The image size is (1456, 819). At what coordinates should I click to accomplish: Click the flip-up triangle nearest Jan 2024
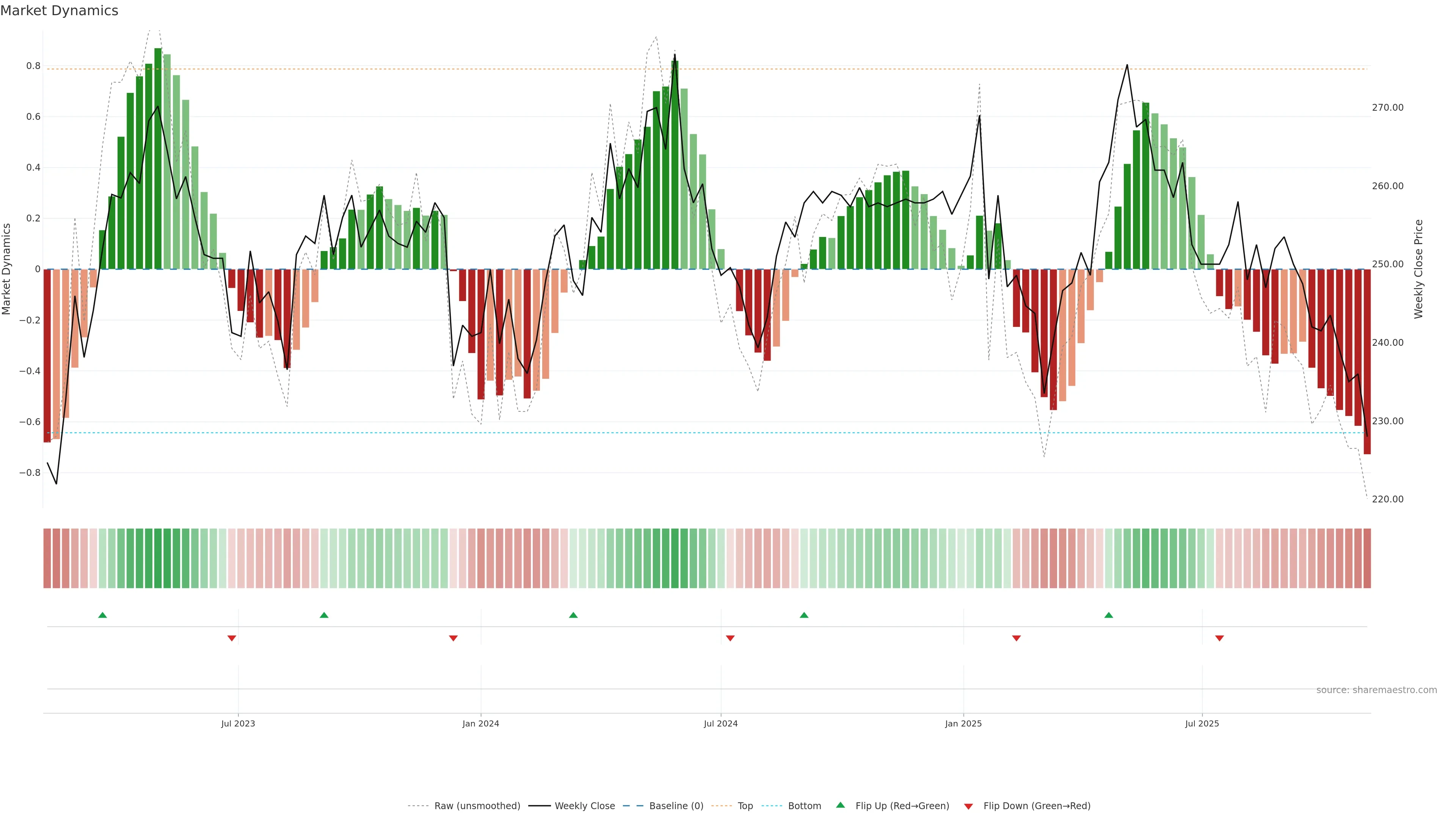coord(573,615)
